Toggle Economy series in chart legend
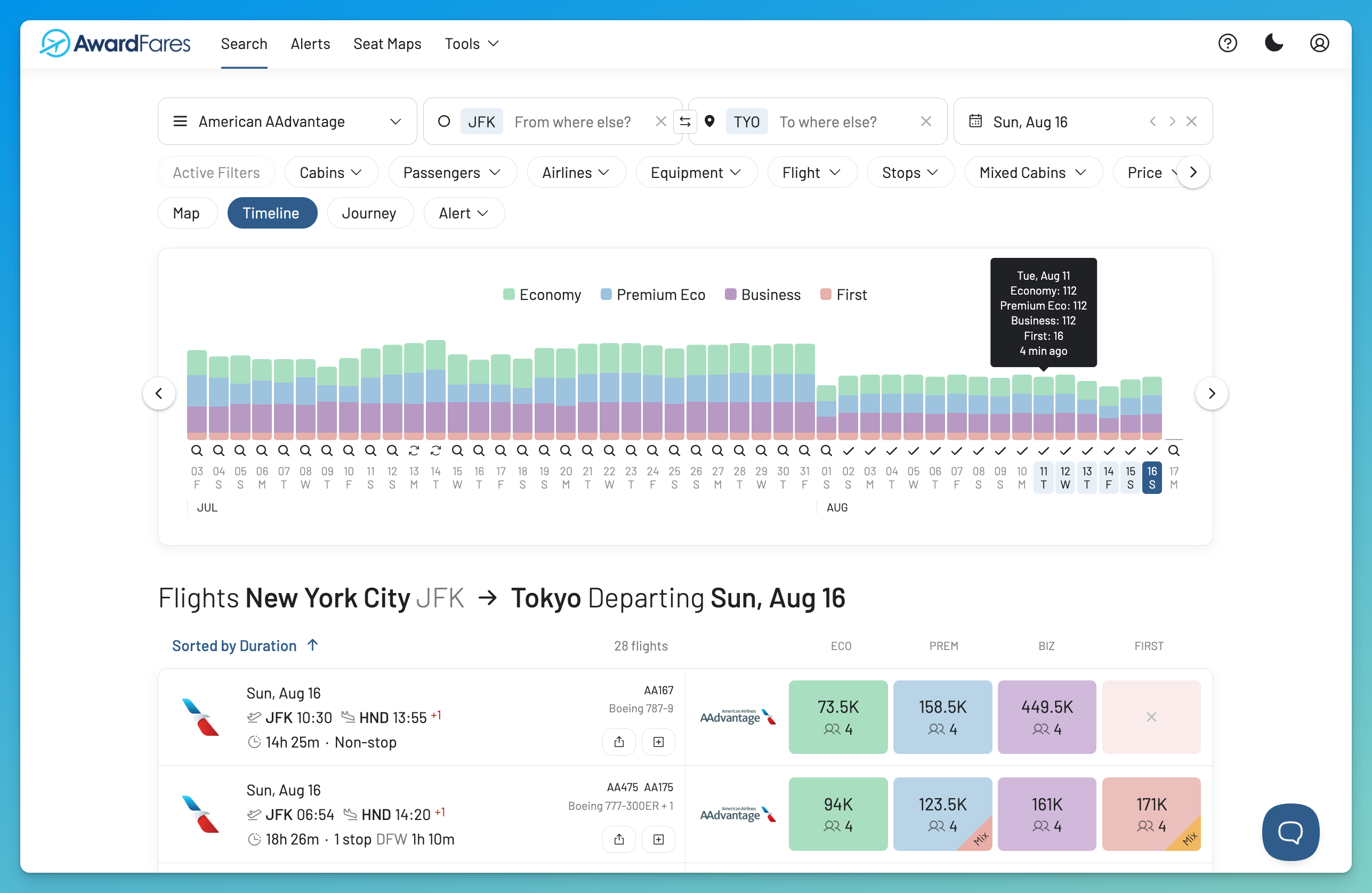The image size is (1372, 893). 543,295
